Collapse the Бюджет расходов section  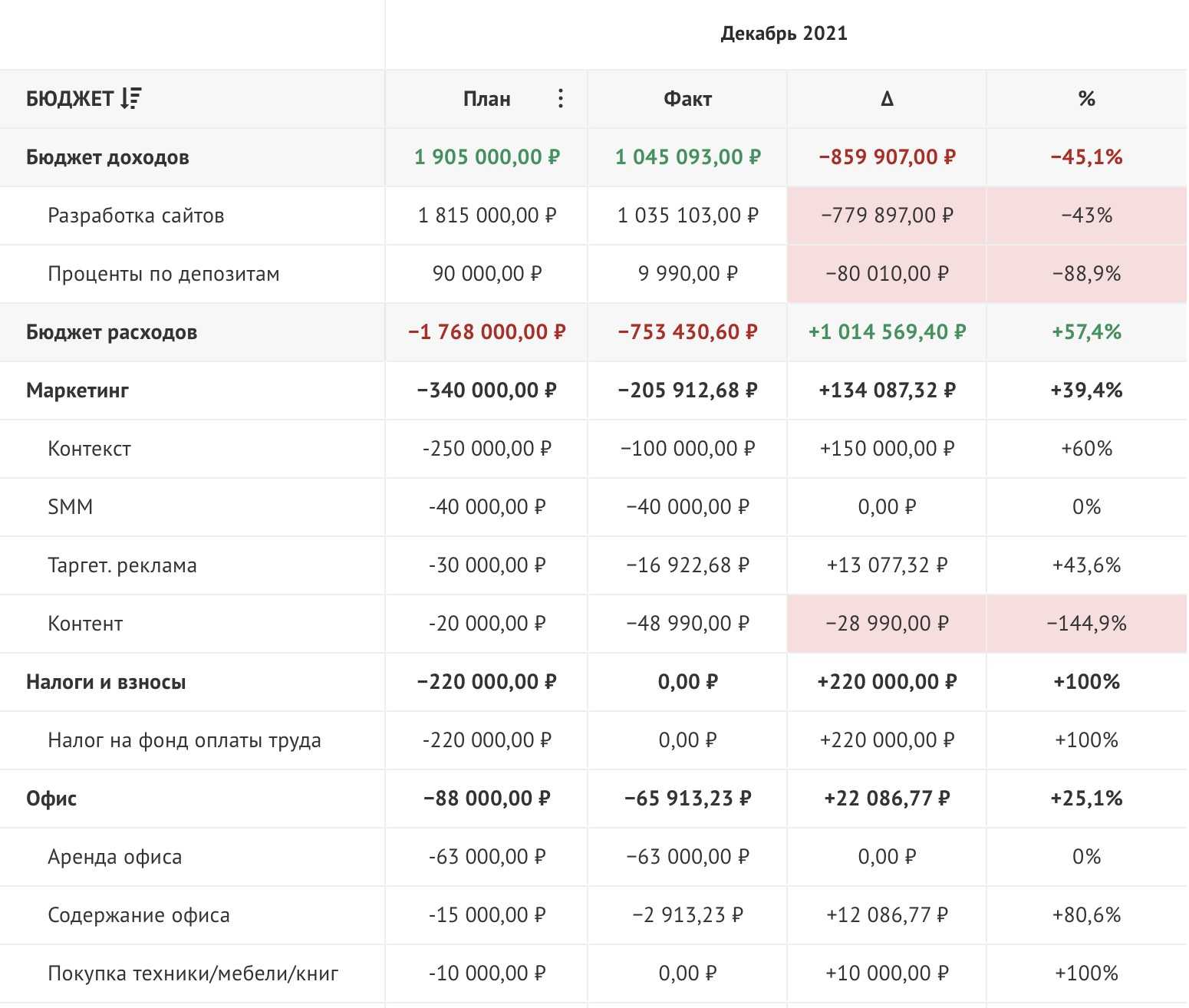(x=111, y=332)
